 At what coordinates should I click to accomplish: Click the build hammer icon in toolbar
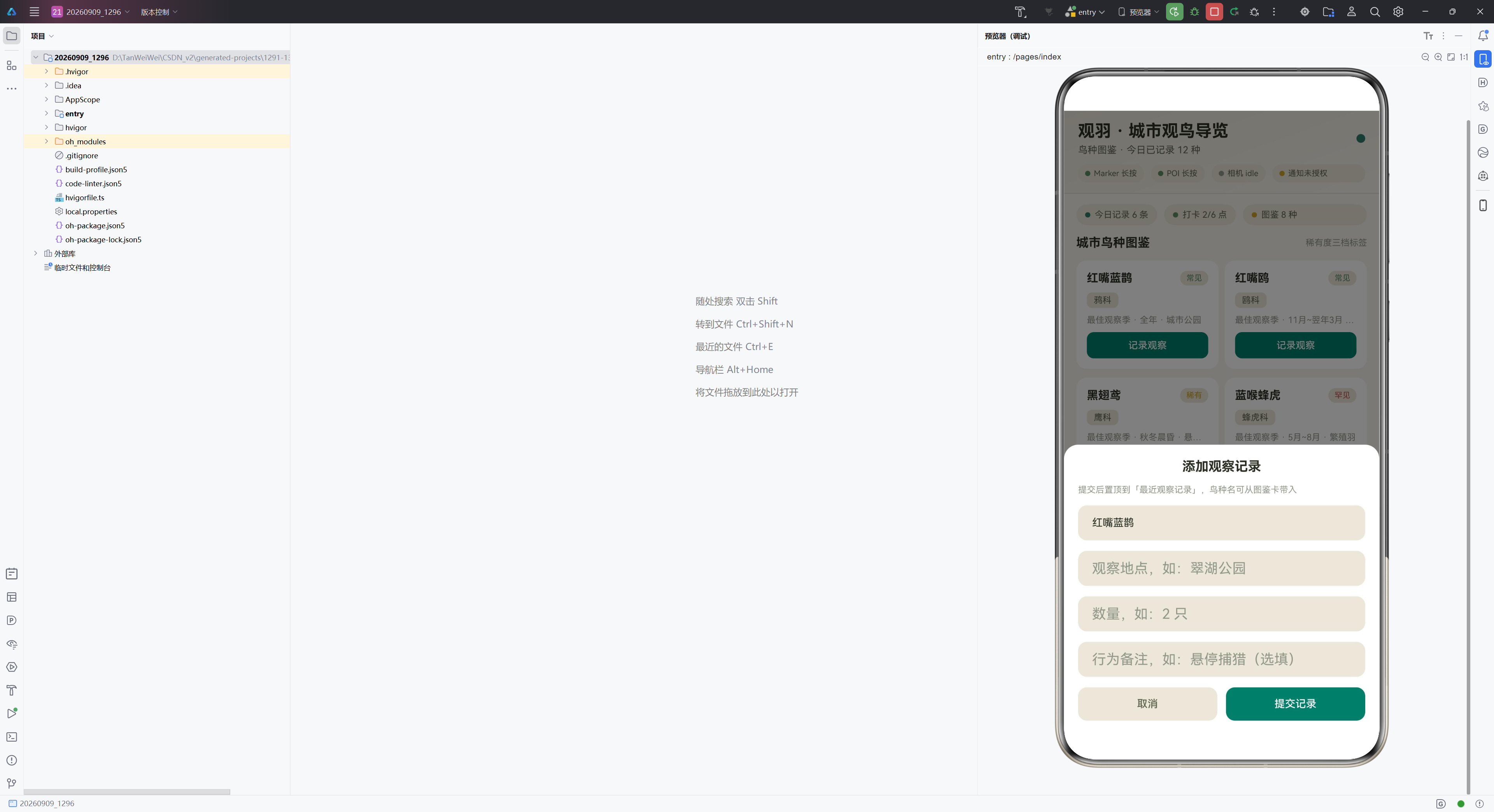click(x=1020, y=12)
